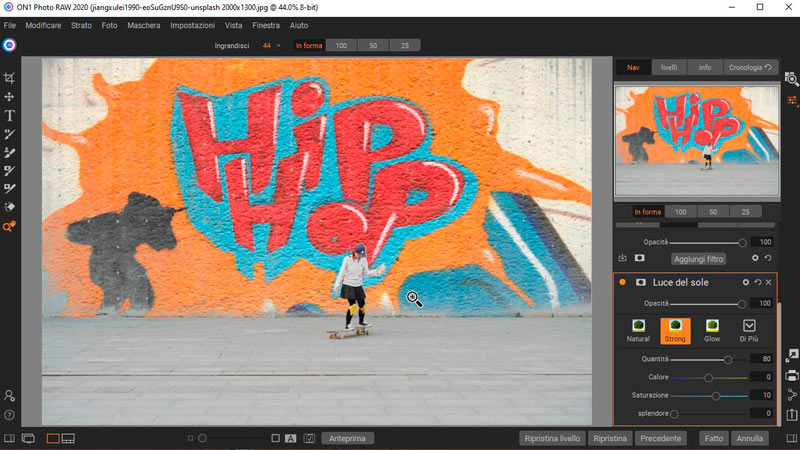Toggle Luce del sole filter on/off orange dot
The height and width of the screenshot is (450, 800).
[x=622, y=282]
